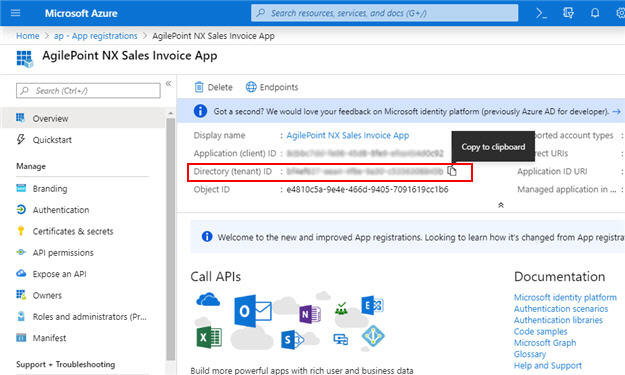Click the Manifest icon in the left menu
The image size is (625, 375).
pos(21,338)
